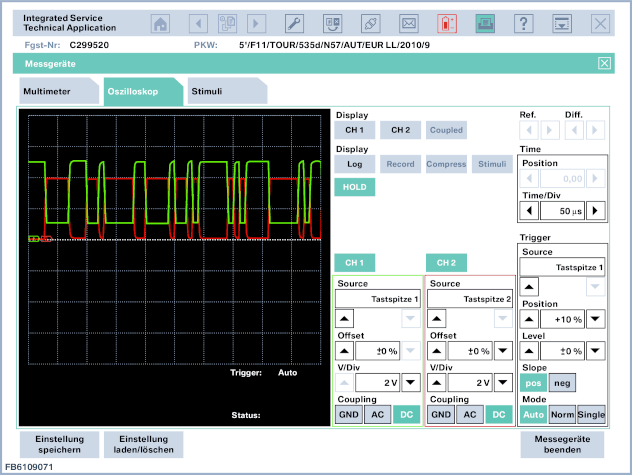Screen dimensions: 632x475
Task: Raise Trigger Position with up arrow
Action: click(x=529, y=319)
